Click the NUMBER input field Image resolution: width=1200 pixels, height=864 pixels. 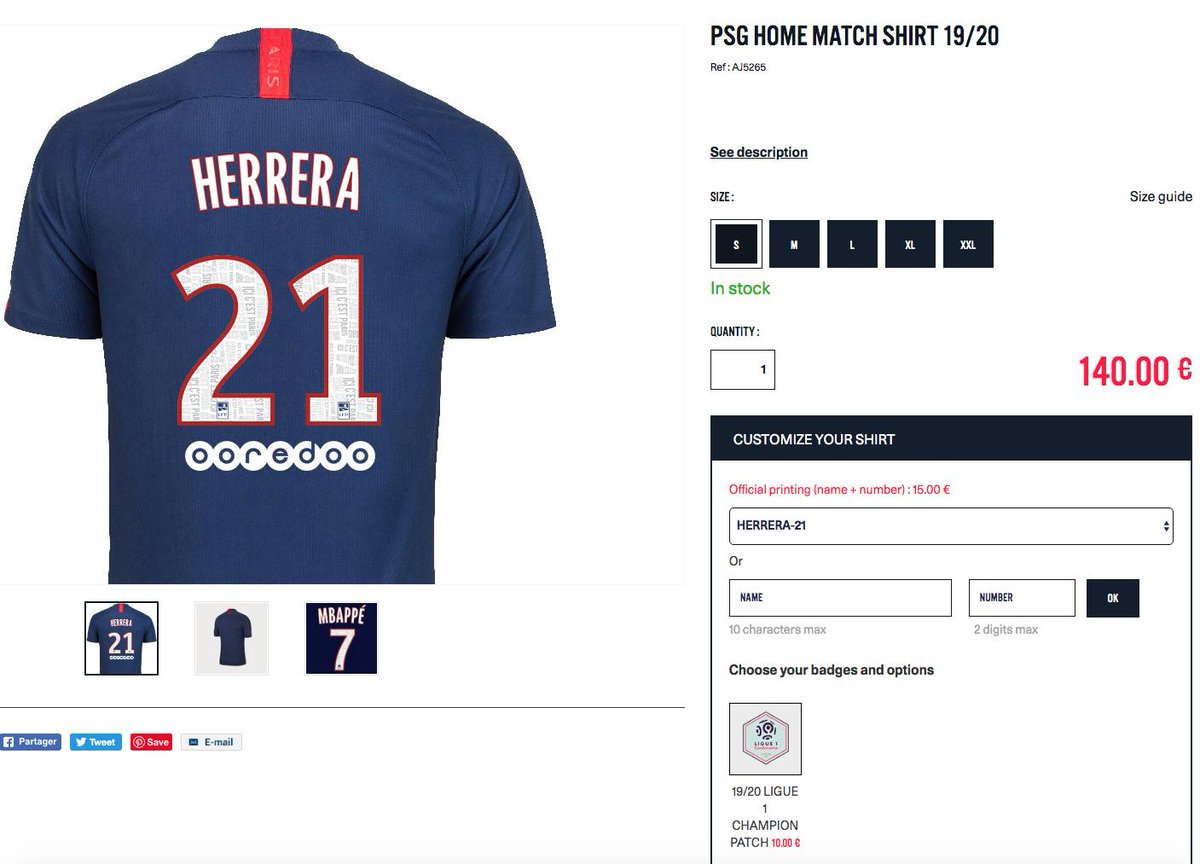click(1021, 598)
